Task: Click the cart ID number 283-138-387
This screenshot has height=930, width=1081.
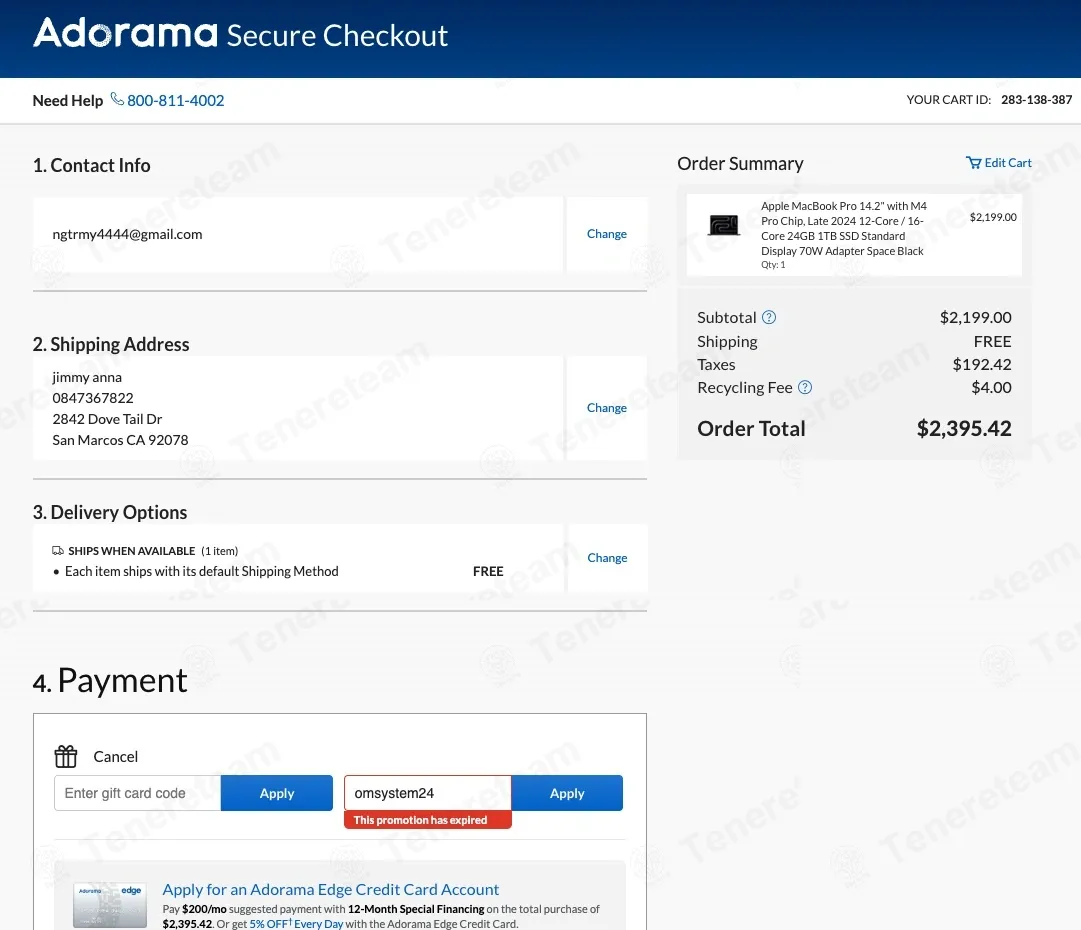Action: pyautogui.click(x=1036, y=100)
